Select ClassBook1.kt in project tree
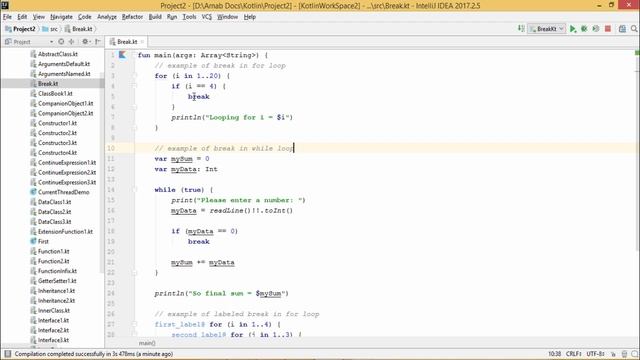The image size is (640, 360). coord(55,93)
